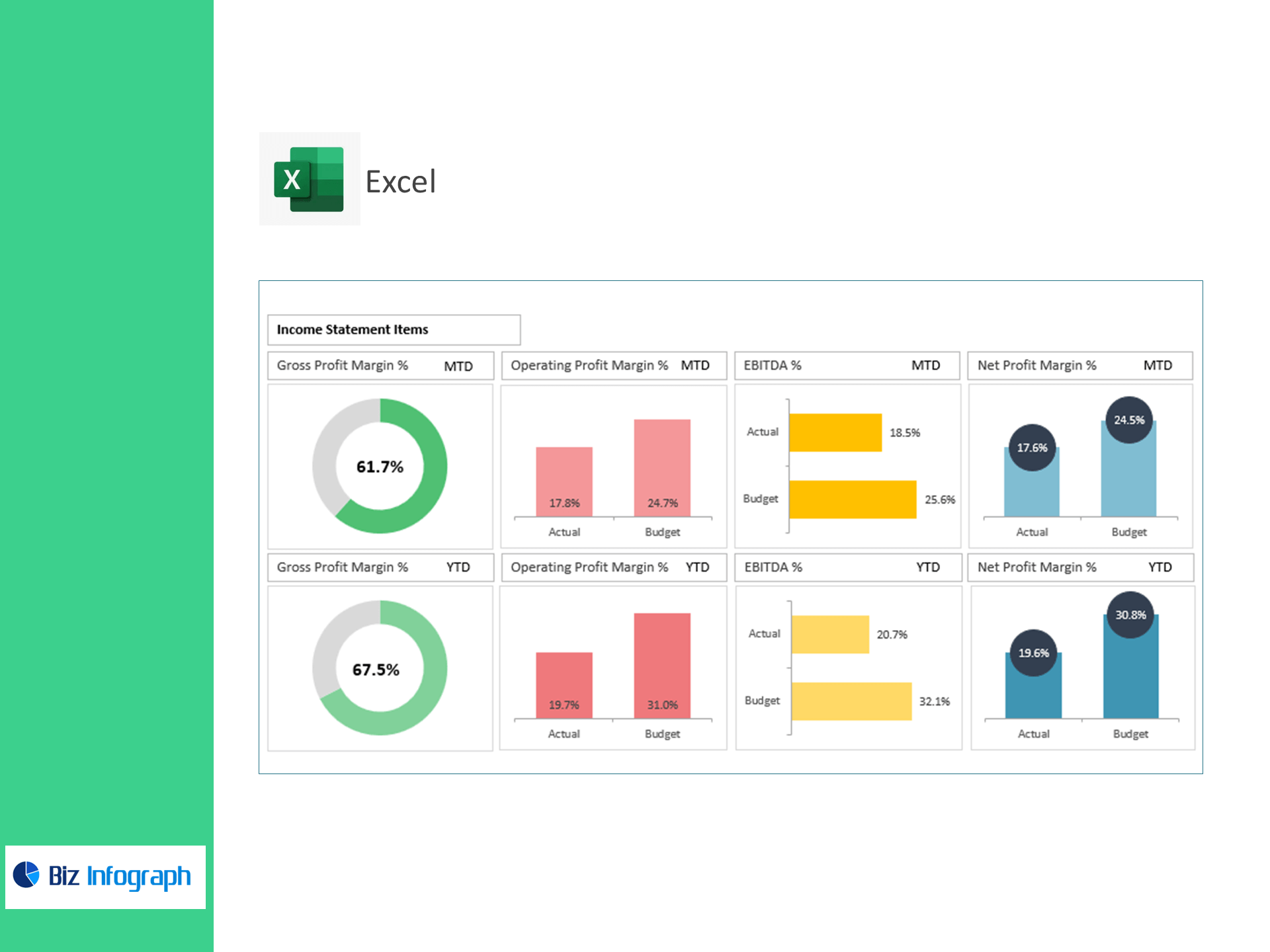This screenshot has height=952, width=1270.
Task: Click the light yellow YTD Actual 20.7% bar
Action: [x=829, y=634]
